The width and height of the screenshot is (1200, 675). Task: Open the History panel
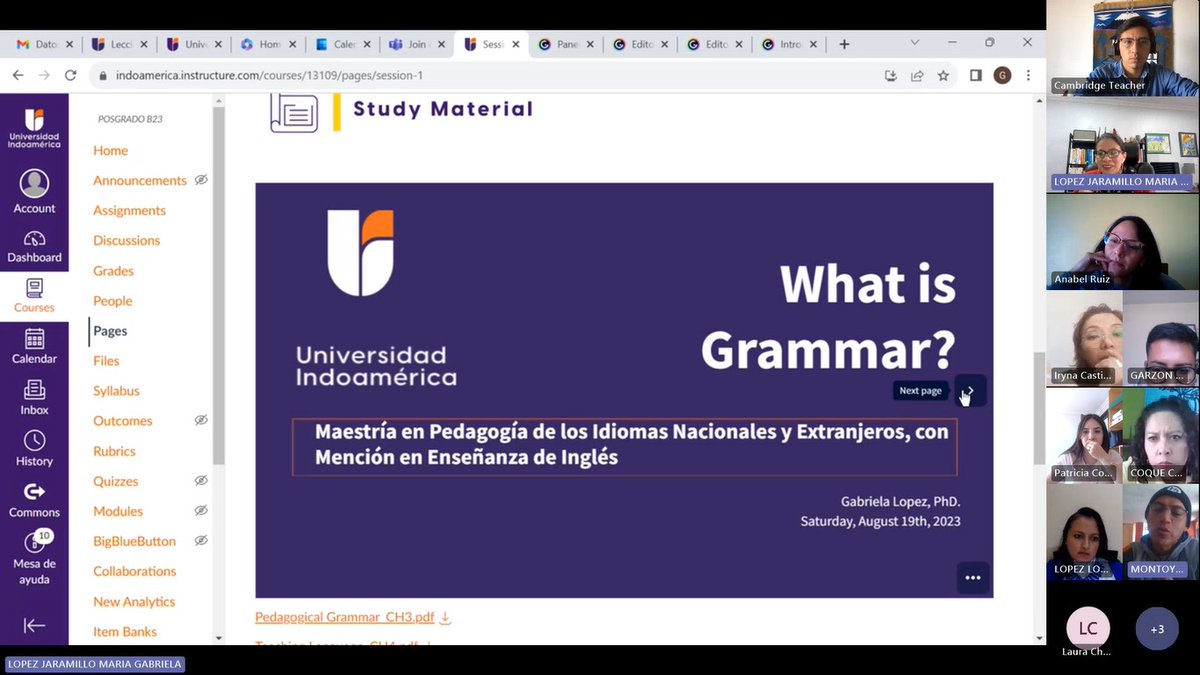(x=34, y=449)
